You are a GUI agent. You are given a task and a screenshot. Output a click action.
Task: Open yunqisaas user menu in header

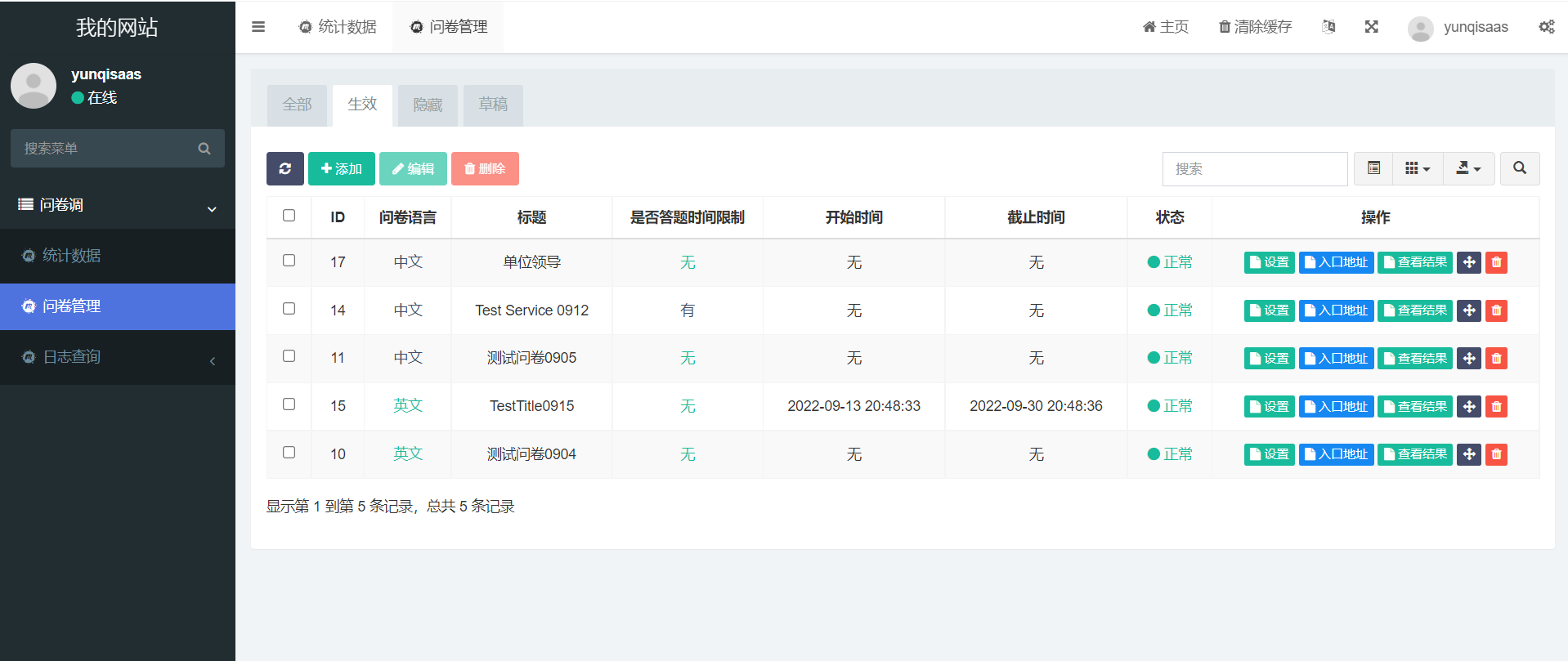(1476, 27)
